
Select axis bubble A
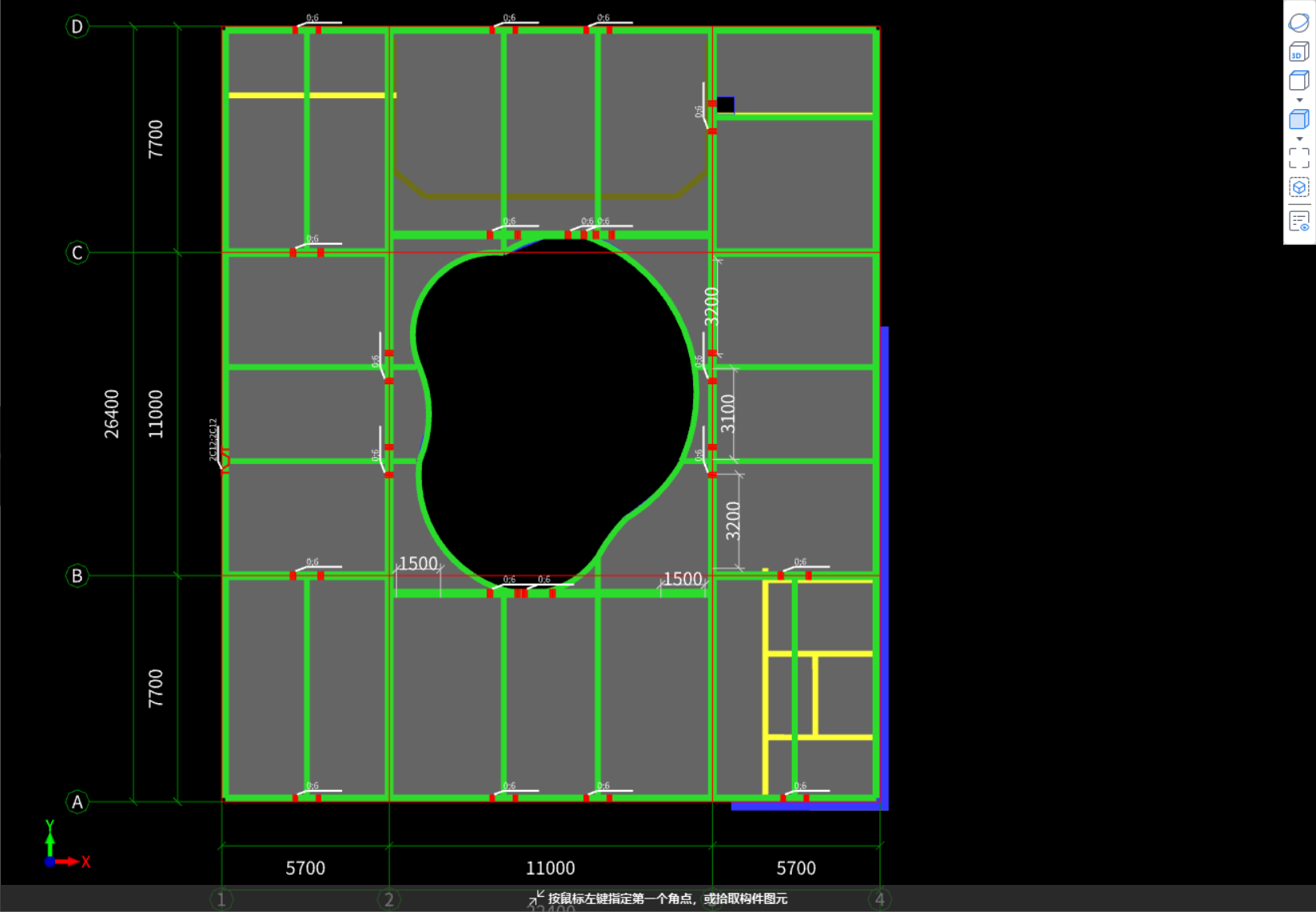77,802
